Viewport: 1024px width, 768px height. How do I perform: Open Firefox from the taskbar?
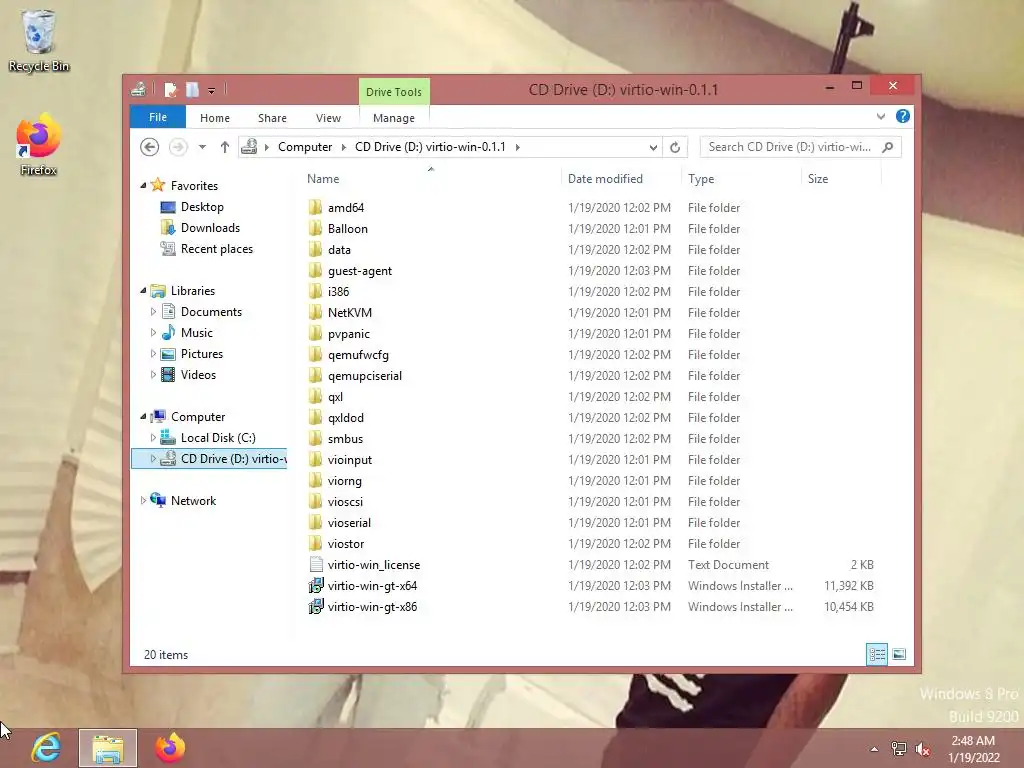coord(170,748)
